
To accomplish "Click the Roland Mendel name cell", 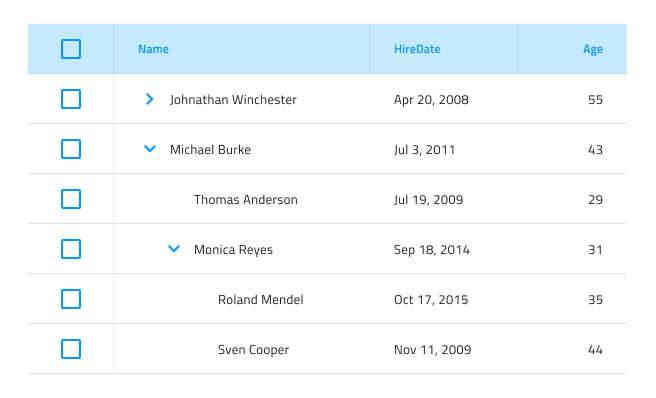I will [241, 299].
